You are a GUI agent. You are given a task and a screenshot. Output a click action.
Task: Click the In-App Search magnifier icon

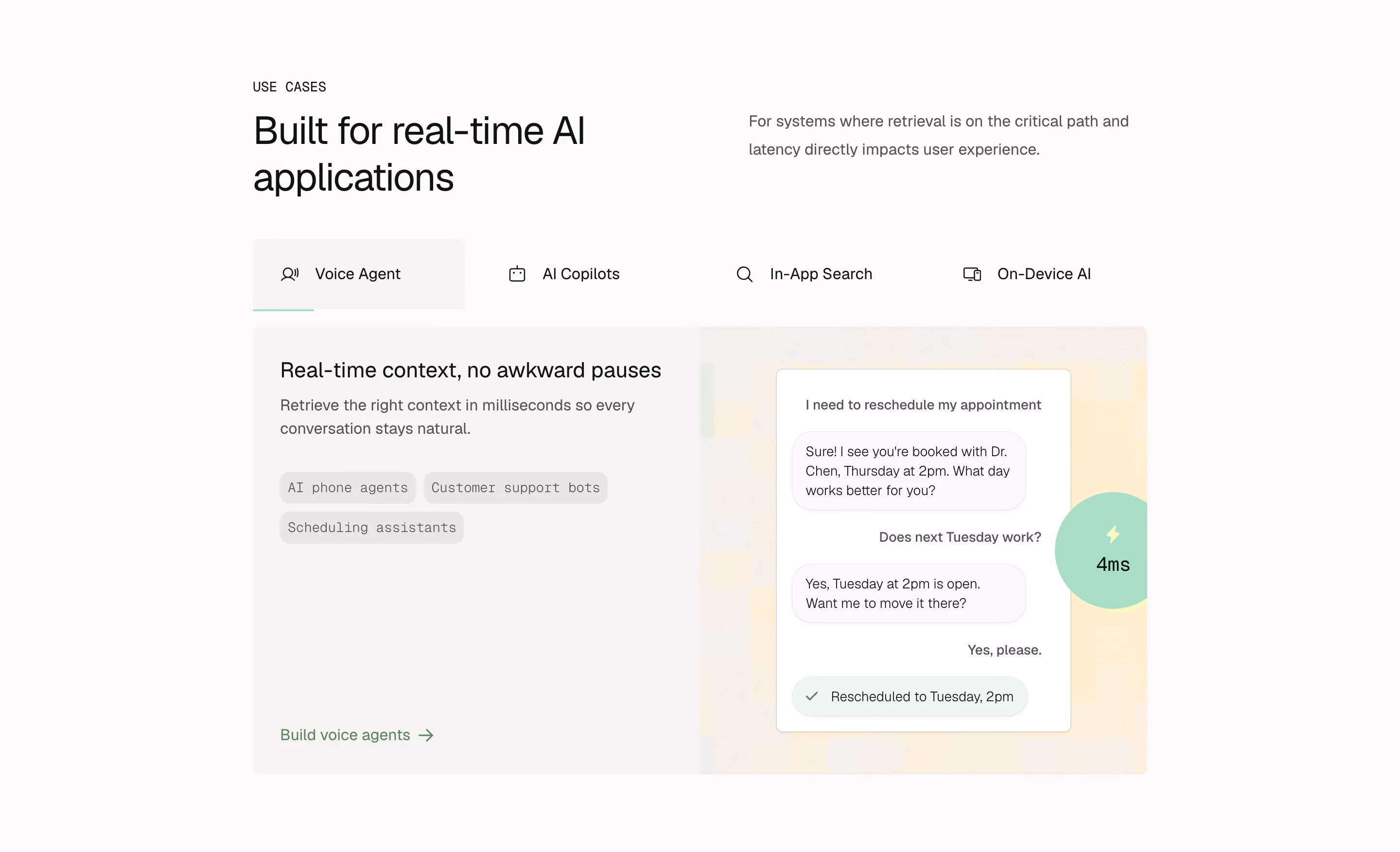tap(744, 275)
